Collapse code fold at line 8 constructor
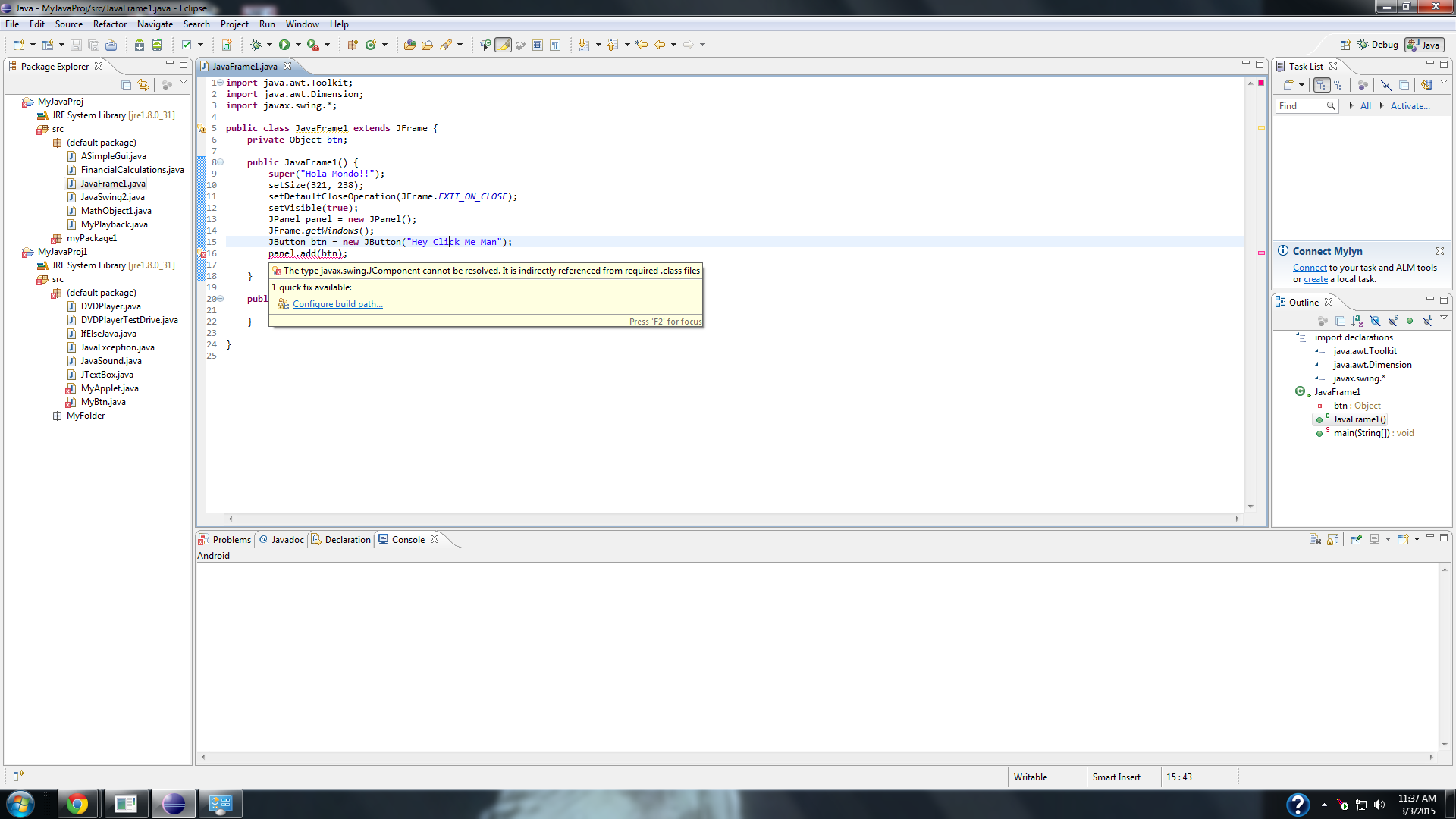The height and width of the screenshot is (819, 1456). [x=221, y=162]
